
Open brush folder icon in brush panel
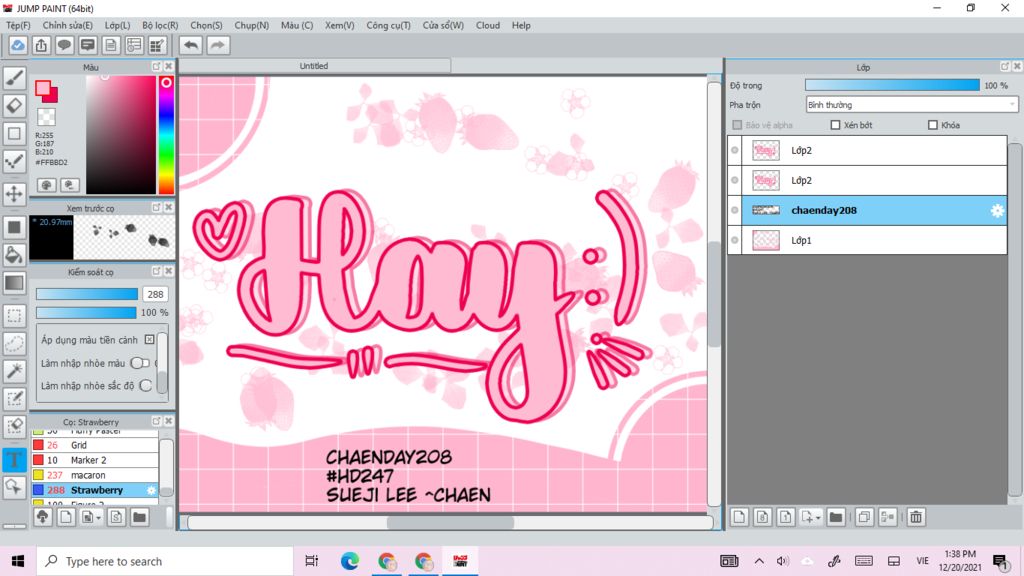[139, 517]
